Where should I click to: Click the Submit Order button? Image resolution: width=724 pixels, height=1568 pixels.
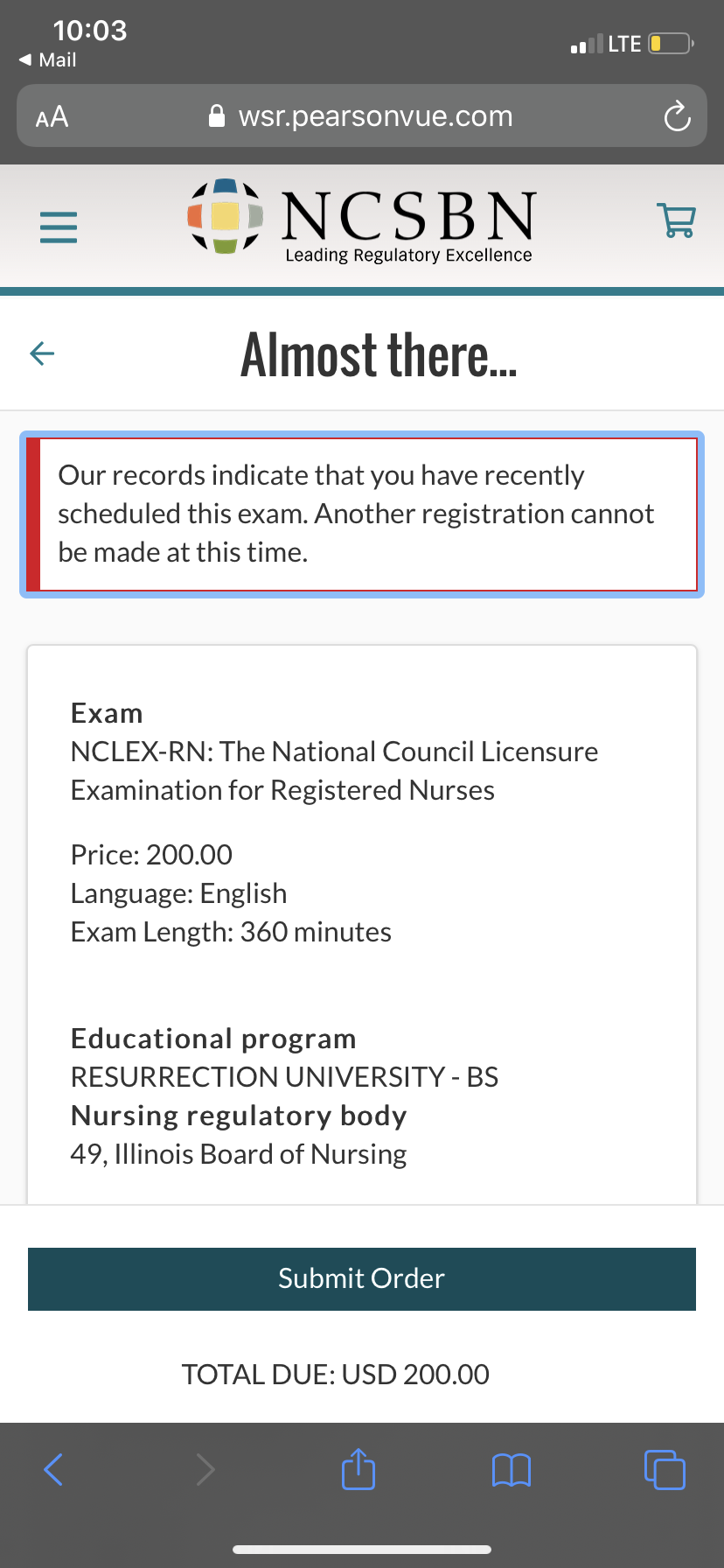[362, 1278]
